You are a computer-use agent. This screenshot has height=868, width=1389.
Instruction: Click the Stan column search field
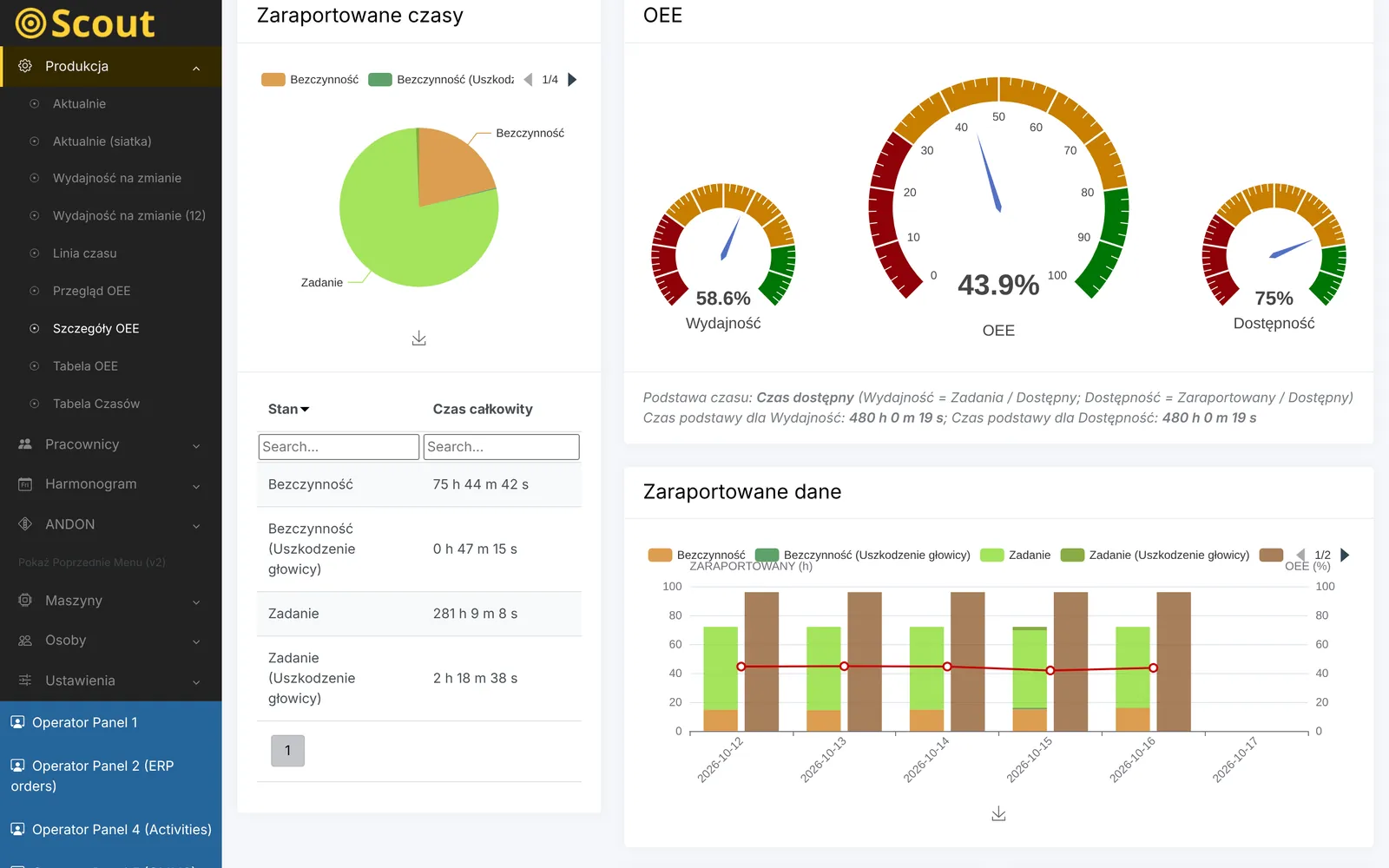tap(339, 447)
